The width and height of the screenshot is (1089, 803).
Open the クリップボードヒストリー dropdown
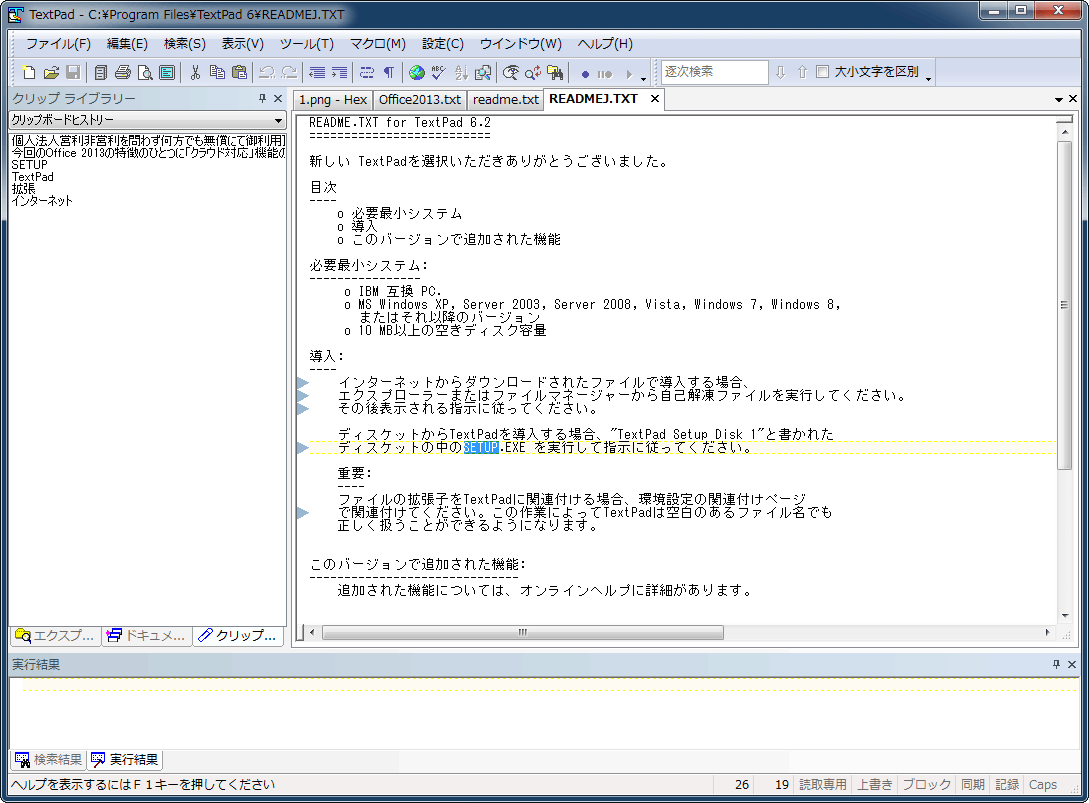coord(278,120)
